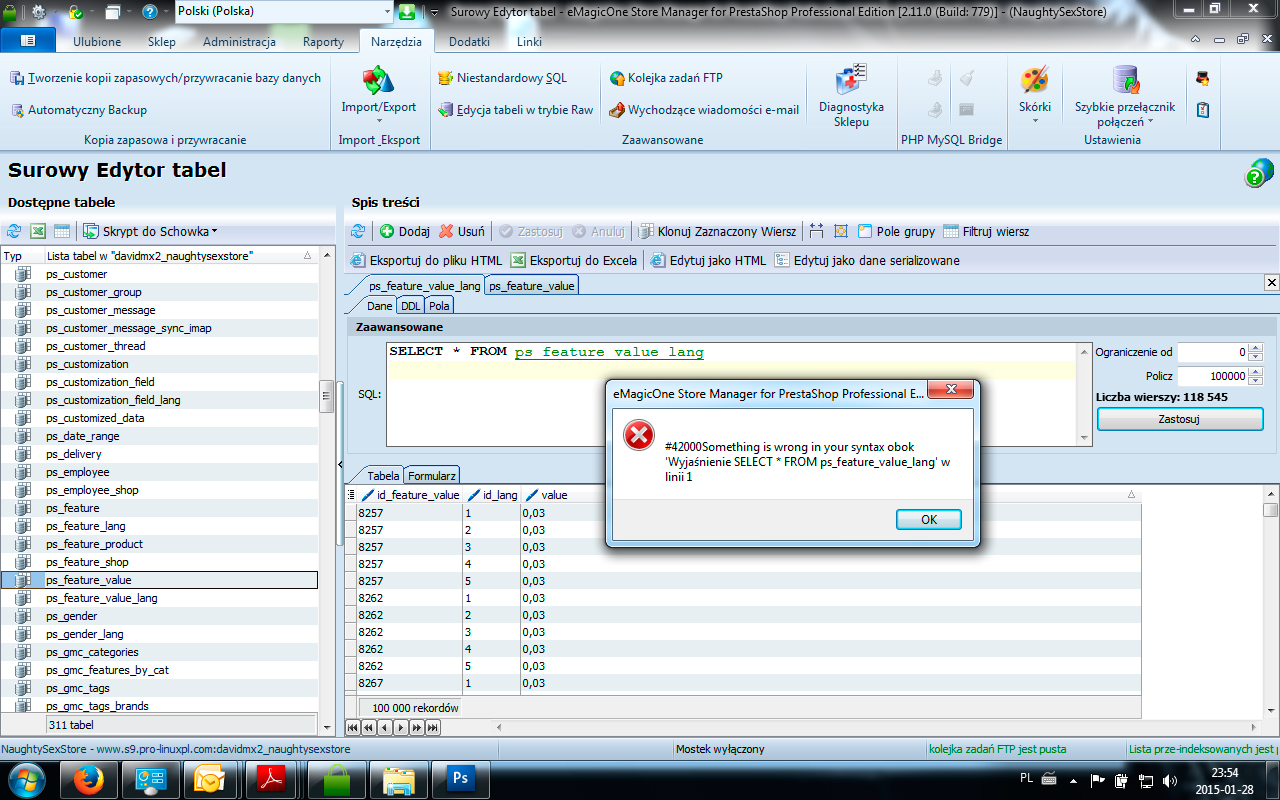Viewport: 1280px width, 800px height.
Task: Toggle Filtruj wiersz
Action: pos(986,231)
